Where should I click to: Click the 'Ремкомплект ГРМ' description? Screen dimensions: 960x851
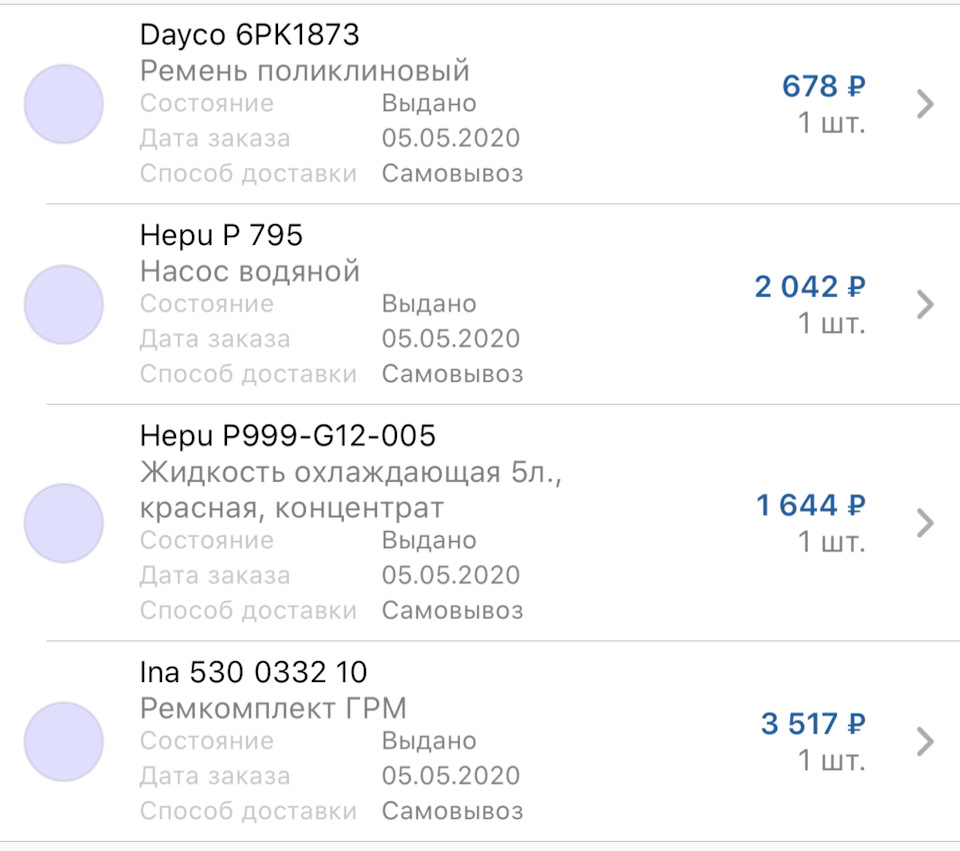pos(274,708)
